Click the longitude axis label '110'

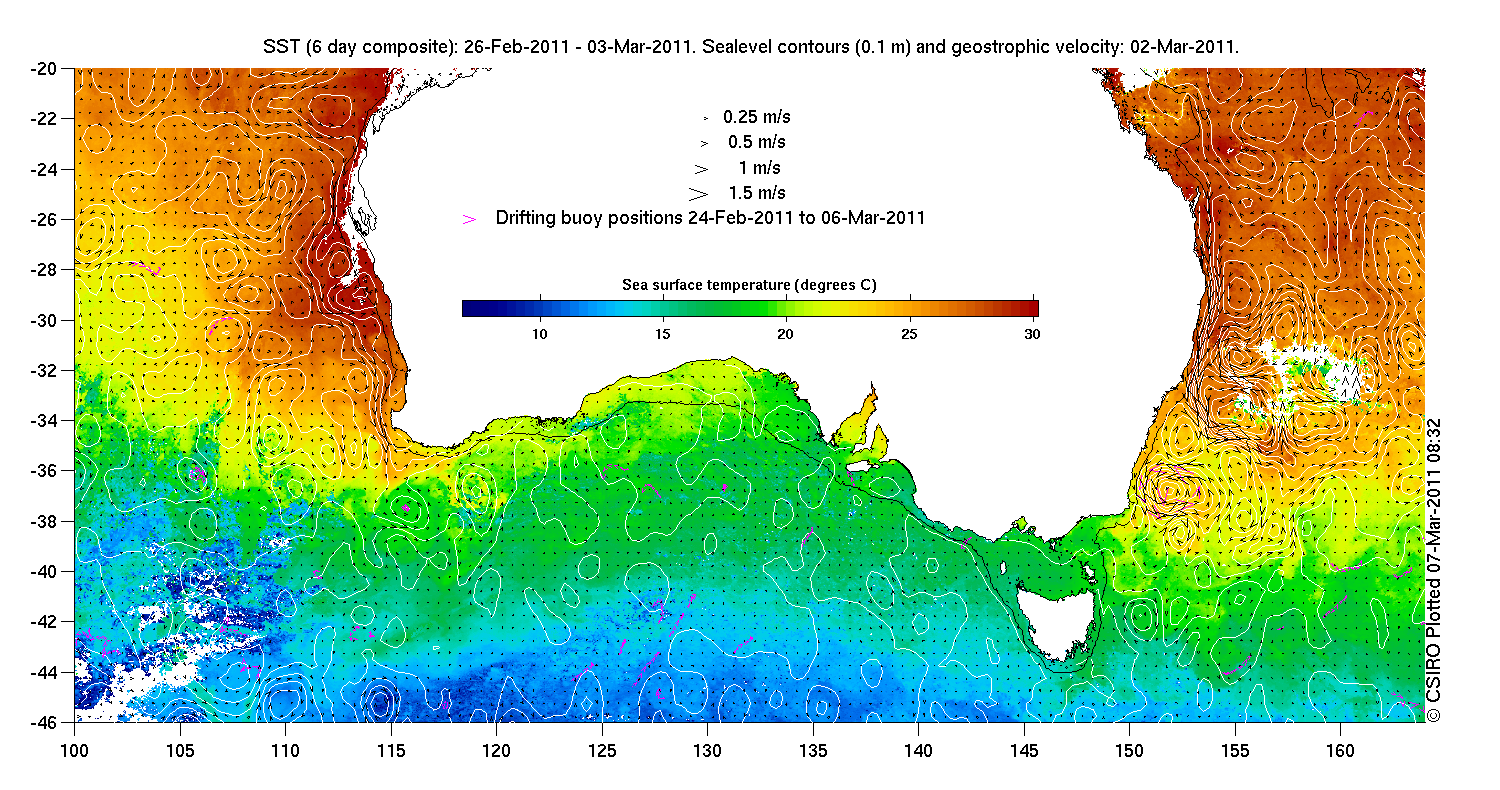[285, 751]
